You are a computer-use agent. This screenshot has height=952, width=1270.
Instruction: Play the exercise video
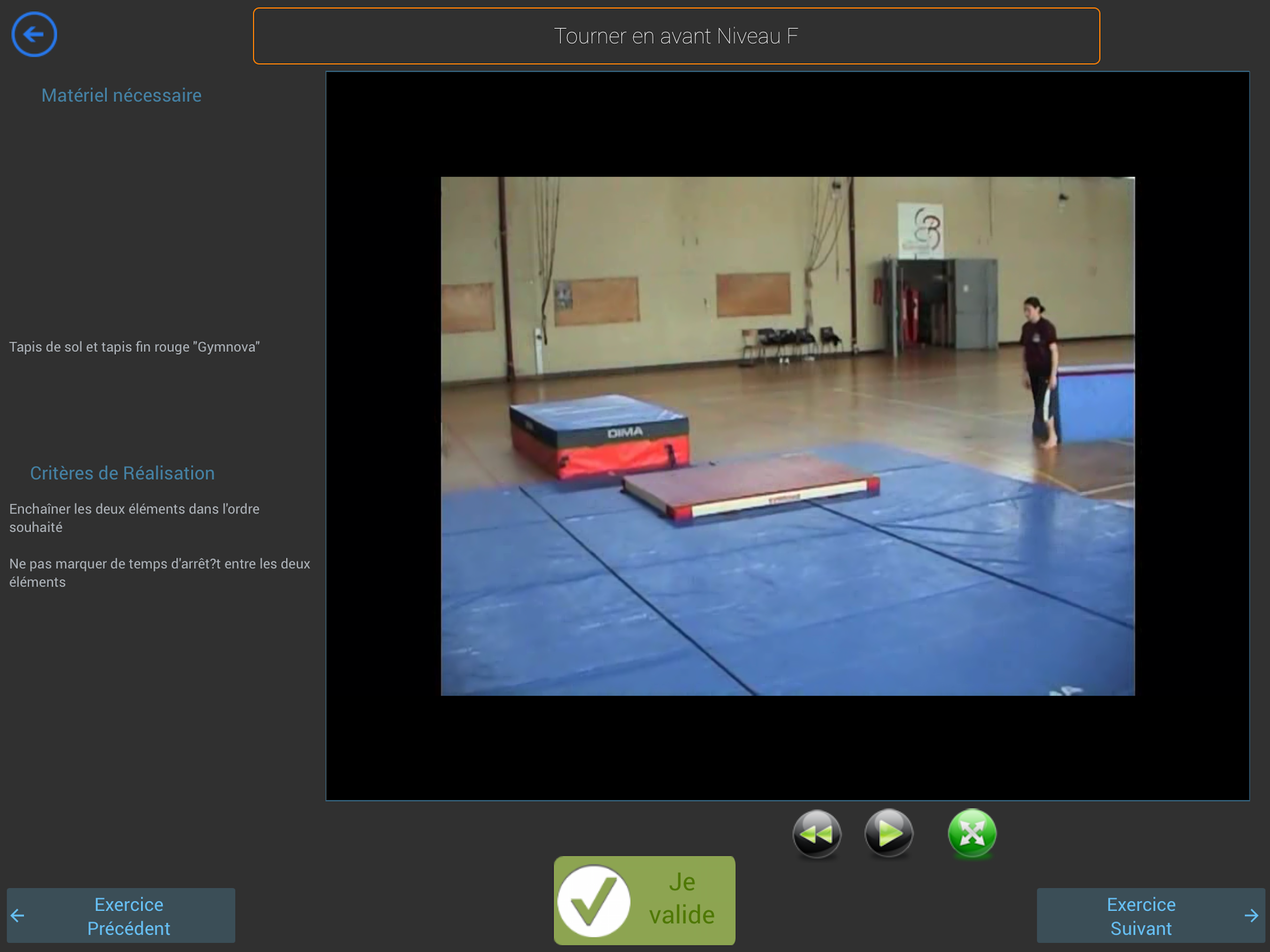pos(889,833)
